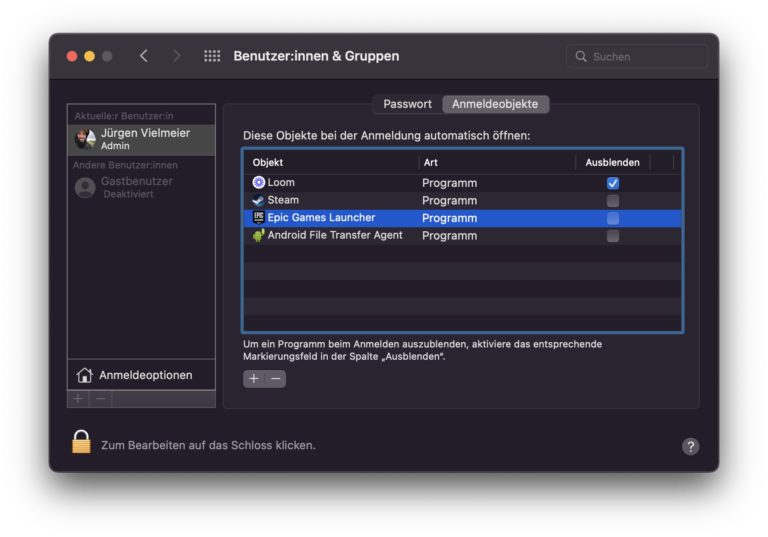This screenshot has width=768, height=537.
Task: Select Gastbenutzer in the user list
Action: click(x=142, y=187)
